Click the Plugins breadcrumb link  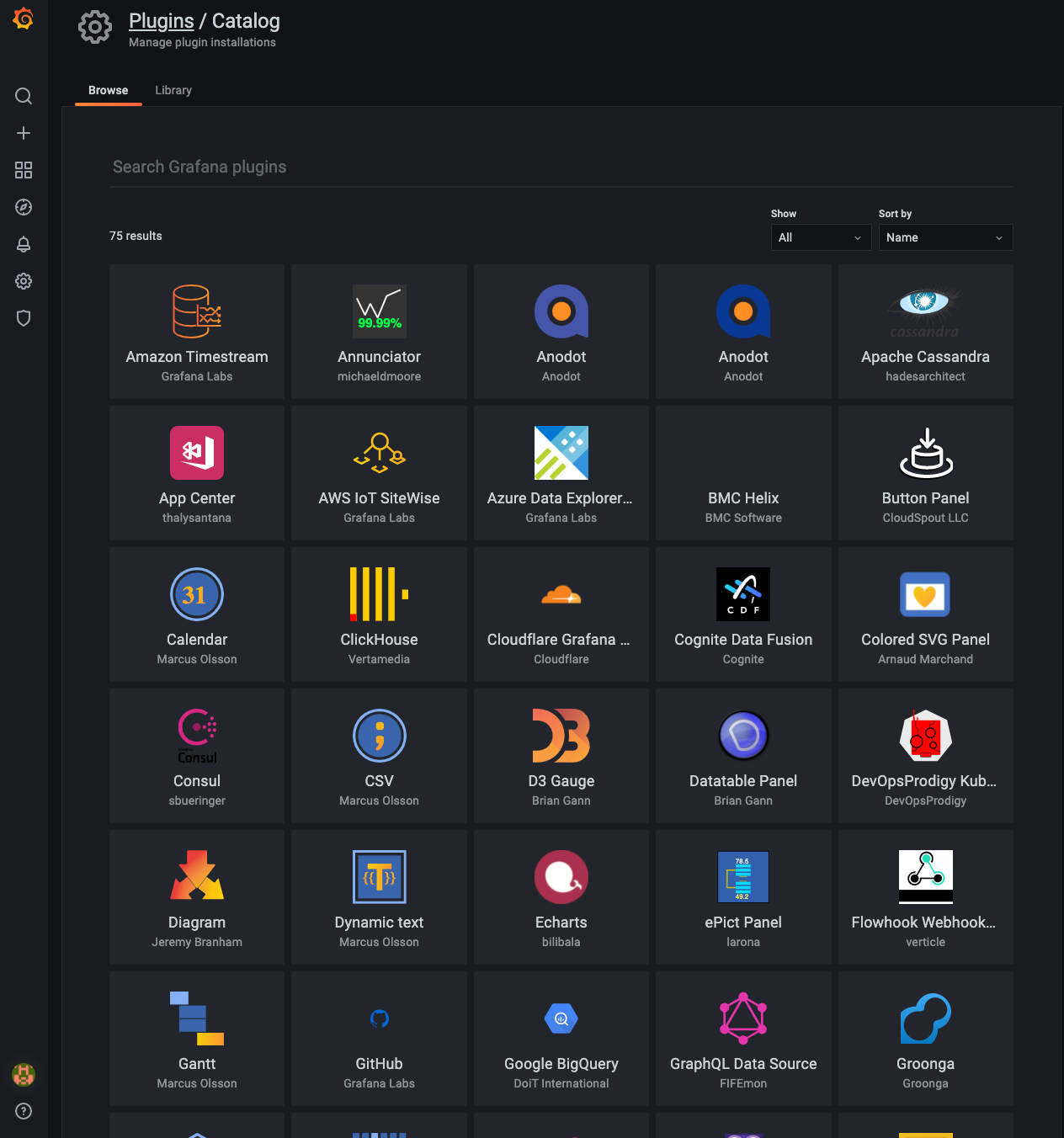(161, 20)
